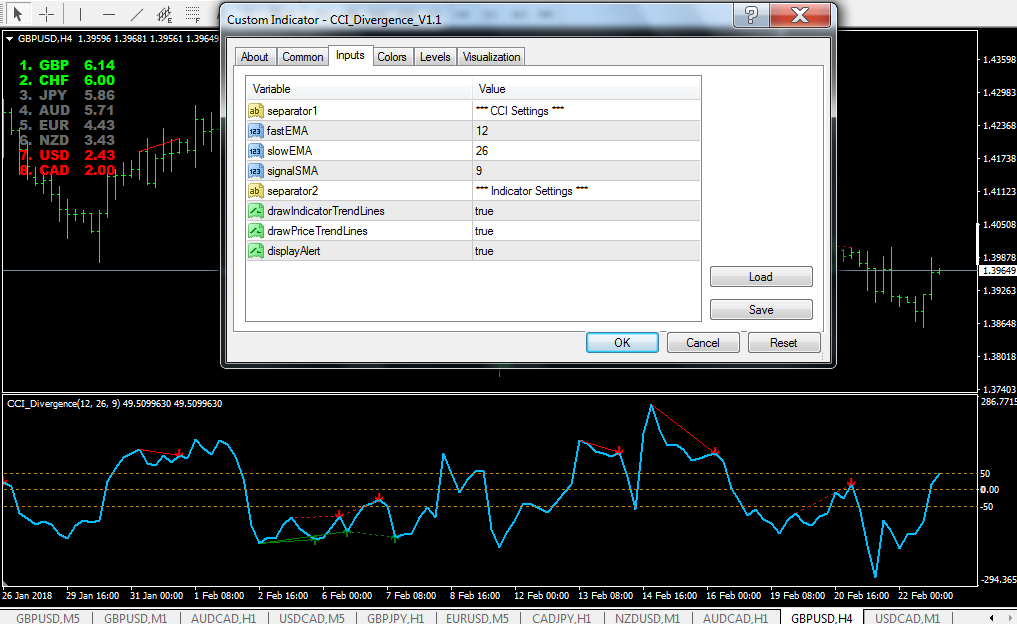Click the slowEMA integer type icon

pos(256,151)
